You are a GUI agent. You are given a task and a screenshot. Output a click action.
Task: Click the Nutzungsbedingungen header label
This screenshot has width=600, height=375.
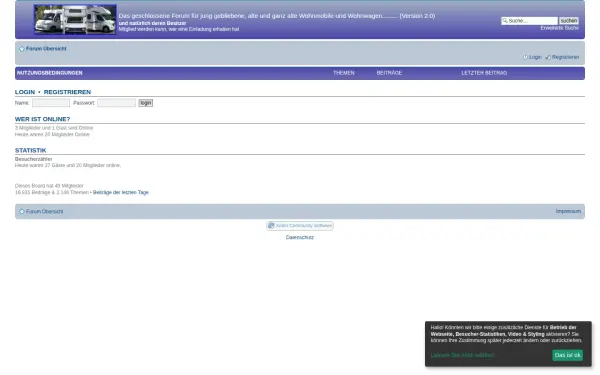(49, 73)
